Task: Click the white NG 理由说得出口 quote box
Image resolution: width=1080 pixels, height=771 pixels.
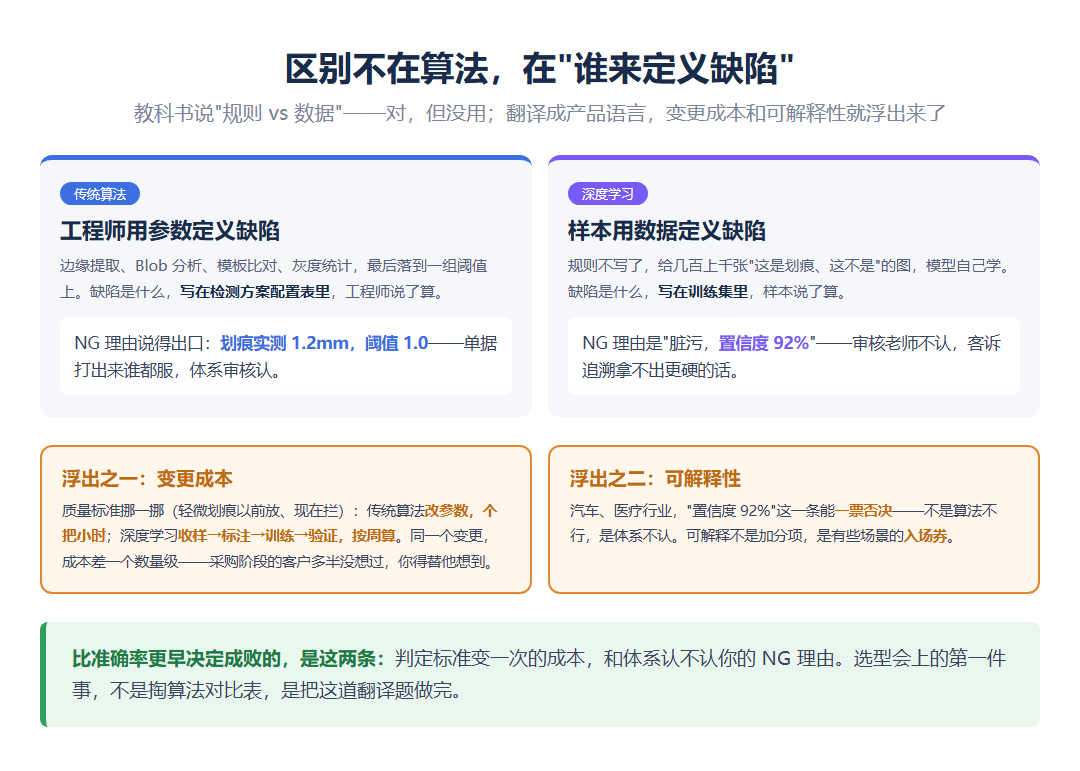Action: click(x=286, y=356)
